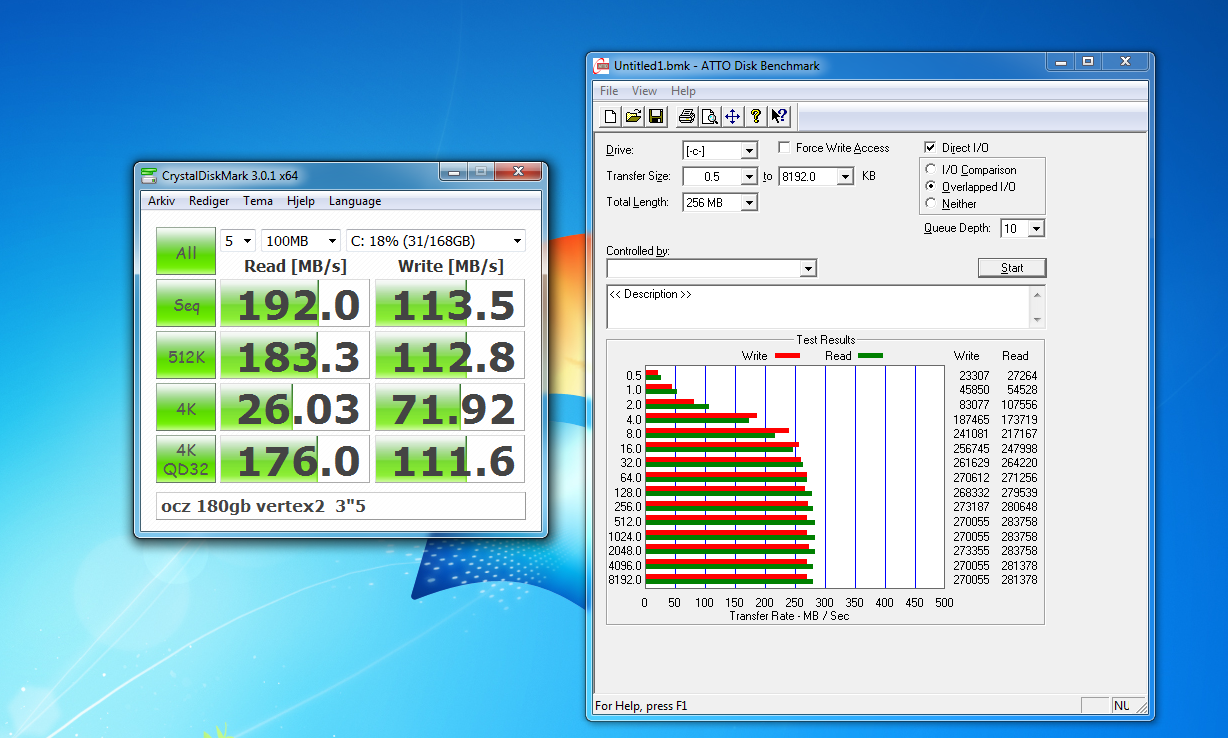Click the ATTO Disk Benchmark title bar icon
Image resolution: width=1228 pixels, height=738 pixels.
pyautogui.click(x=601, y=66)
